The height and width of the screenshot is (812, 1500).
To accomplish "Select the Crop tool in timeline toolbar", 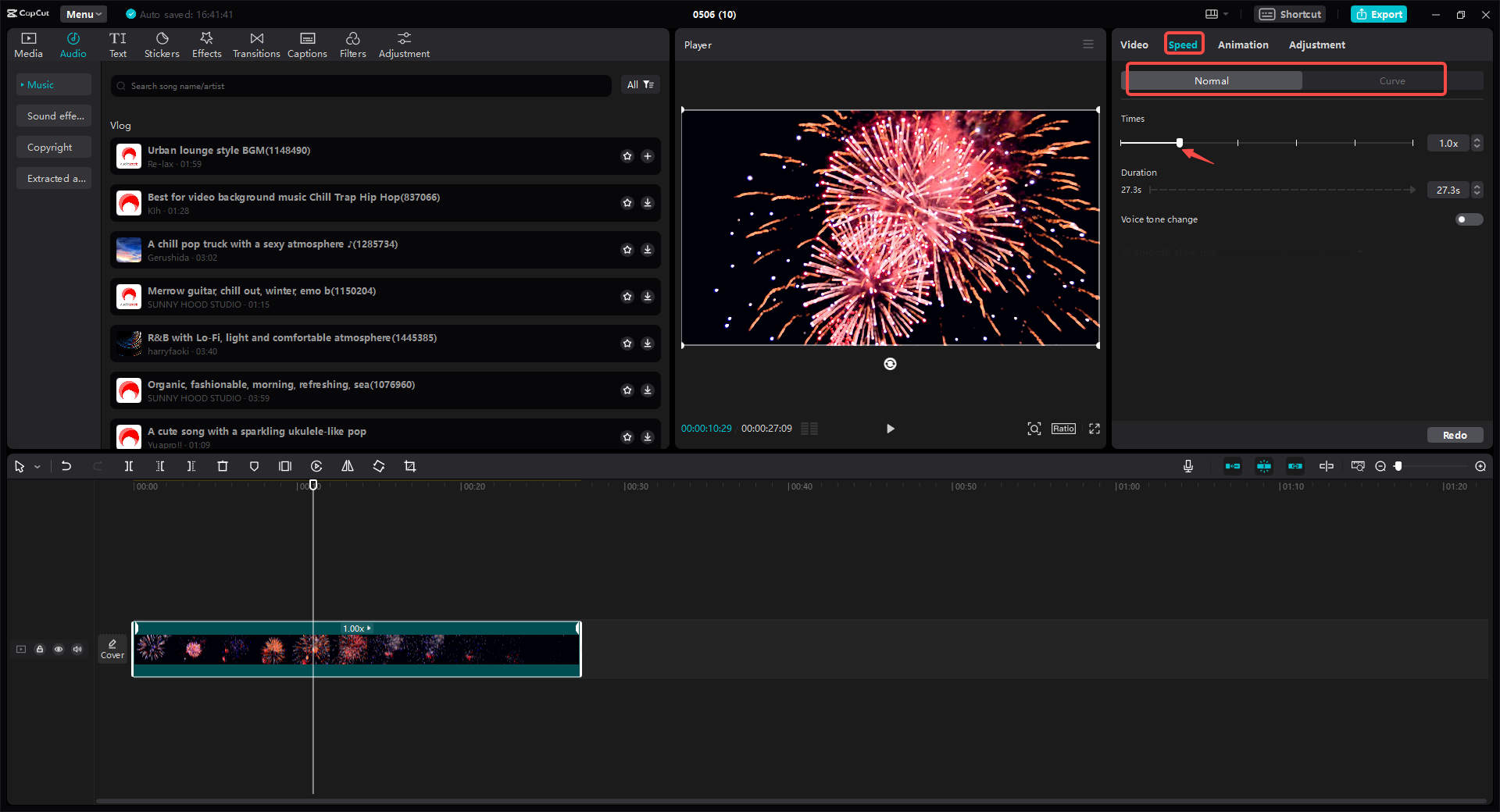I will [410, 466].
